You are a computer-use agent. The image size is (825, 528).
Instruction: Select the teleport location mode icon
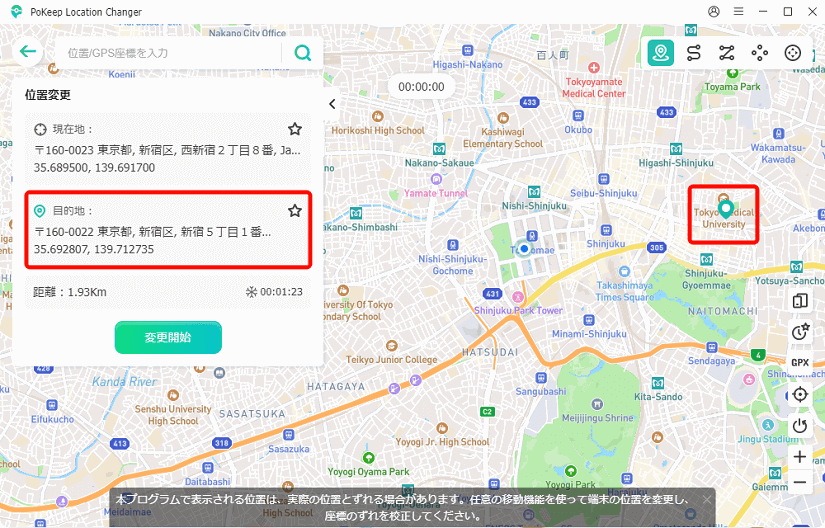point(660,53)
